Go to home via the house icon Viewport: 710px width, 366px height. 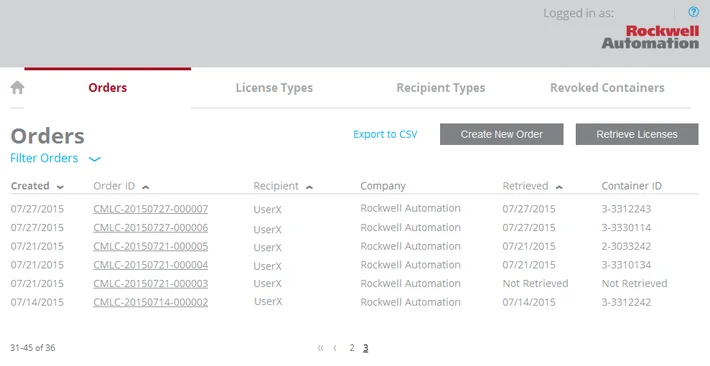coord(17,87)
